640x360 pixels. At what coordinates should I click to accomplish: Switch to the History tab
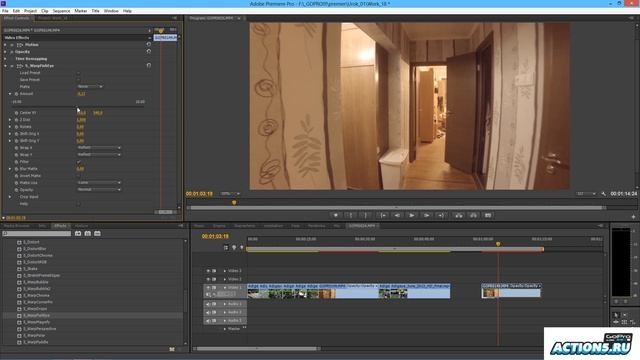81,226
